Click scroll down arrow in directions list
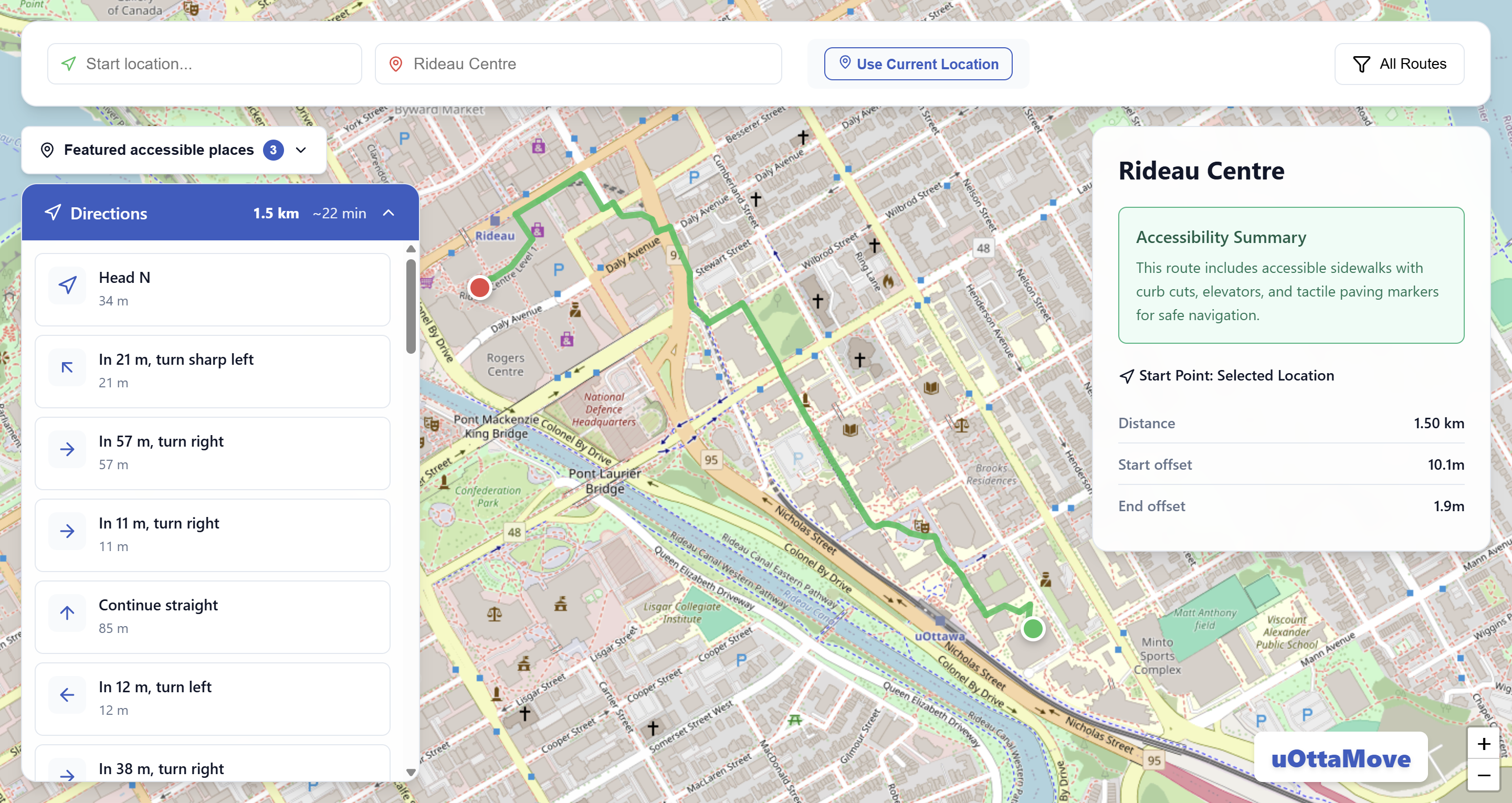 click(x=411, y=773)
